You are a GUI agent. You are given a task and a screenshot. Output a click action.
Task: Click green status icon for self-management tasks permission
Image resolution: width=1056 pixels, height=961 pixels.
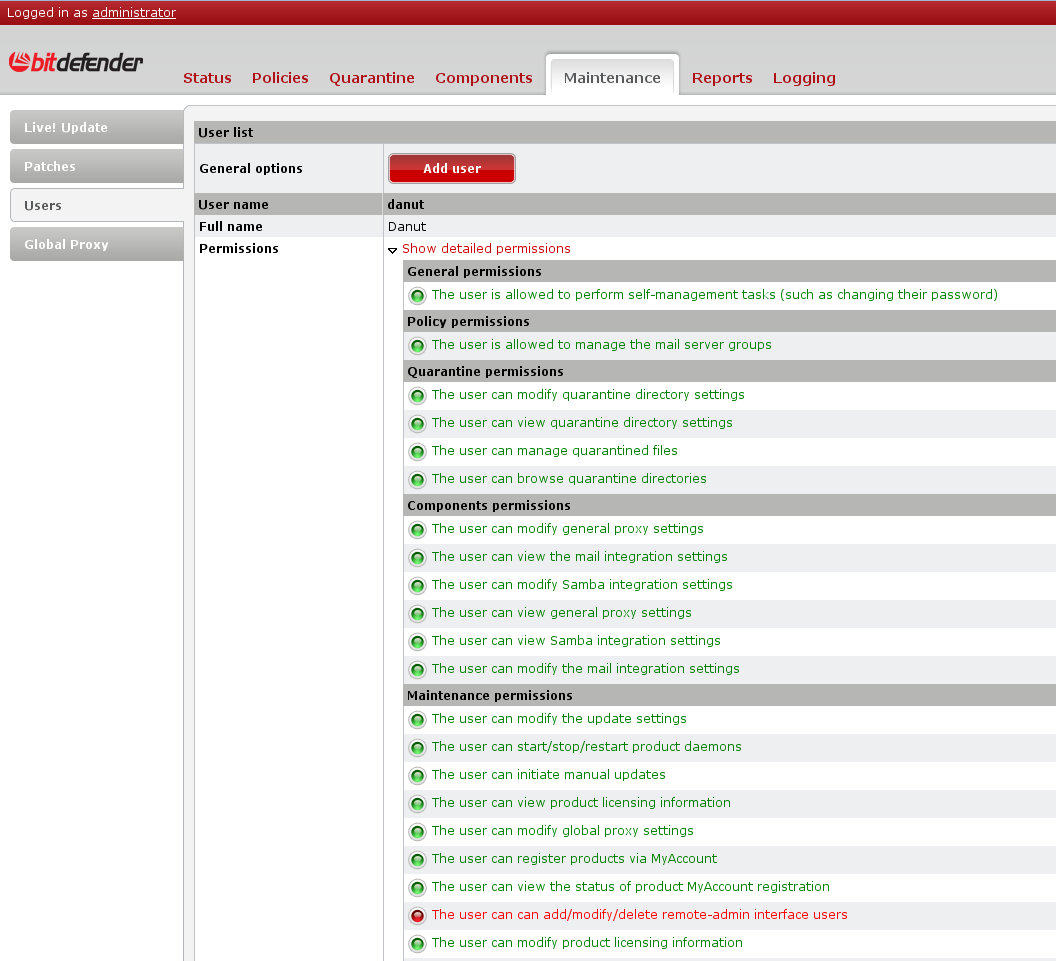(x=417, y=296)
